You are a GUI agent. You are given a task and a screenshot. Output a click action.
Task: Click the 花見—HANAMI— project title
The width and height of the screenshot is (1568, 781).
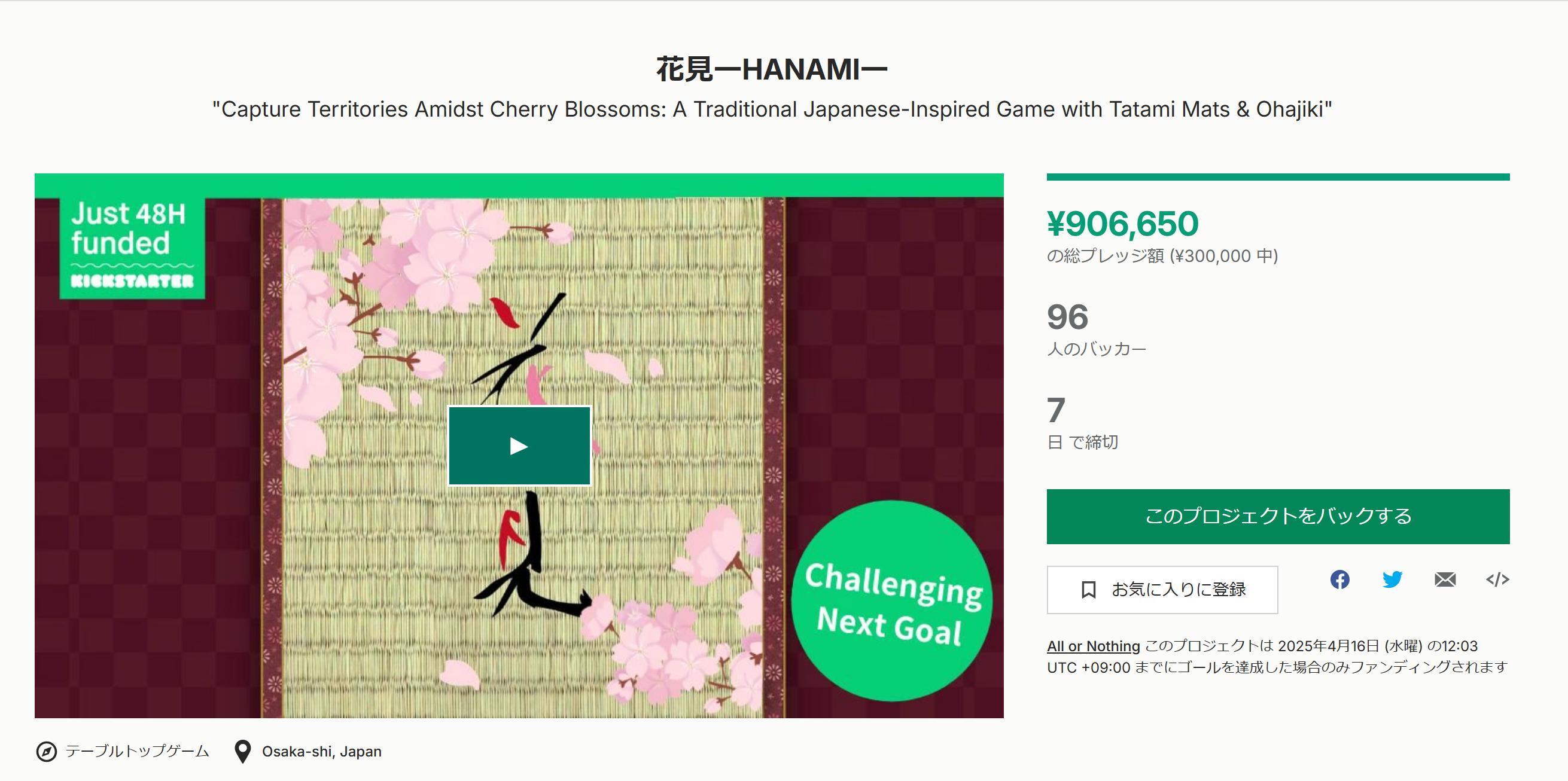coord(772,69)
